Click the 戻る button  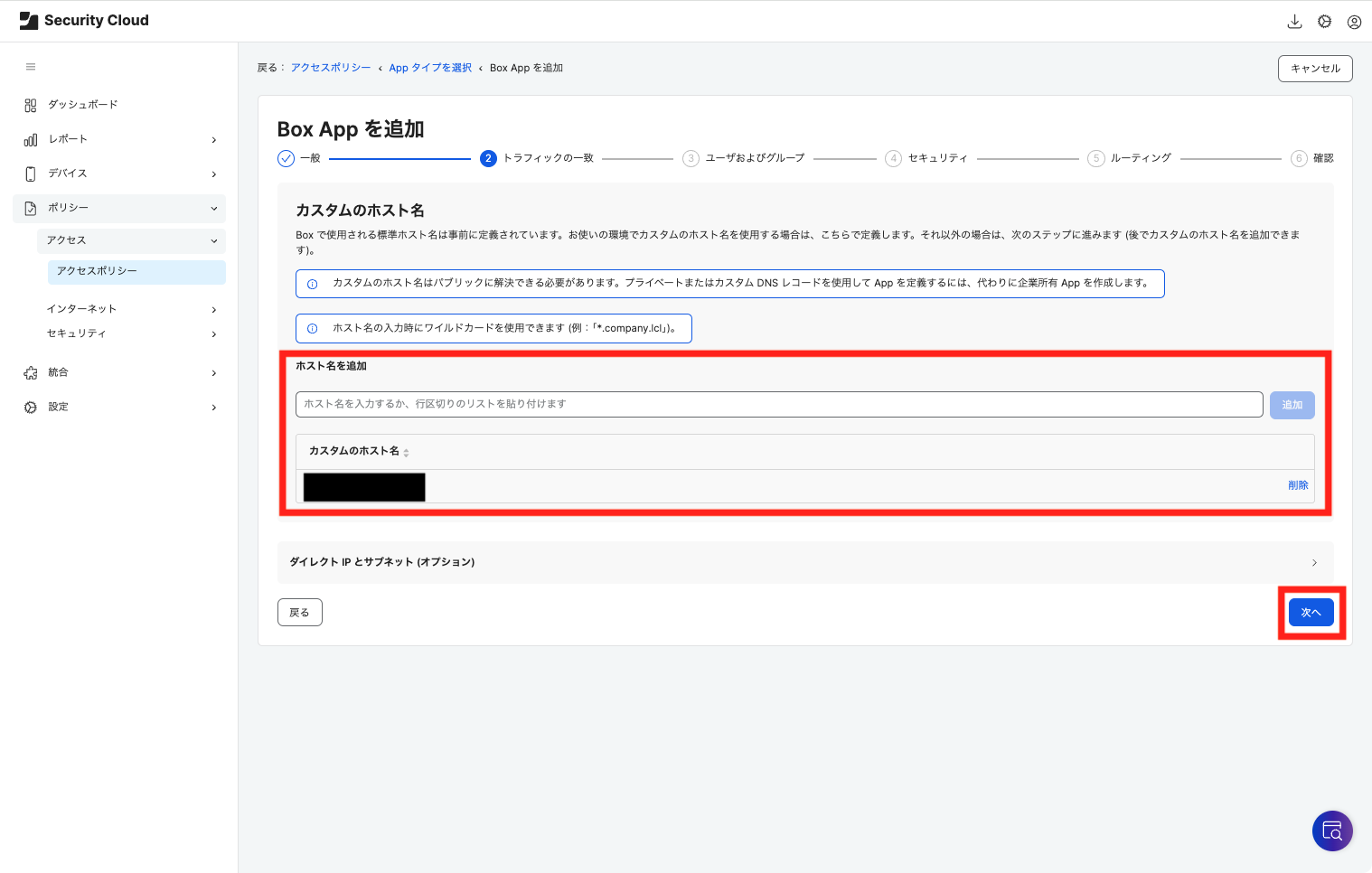point(300,613)
